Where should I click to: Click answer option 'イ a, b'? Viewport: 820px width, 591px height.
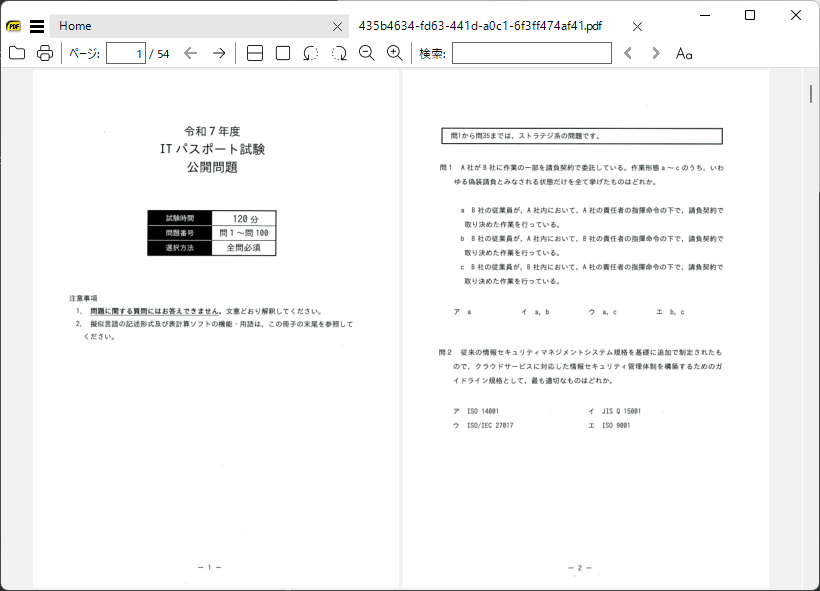[535, 312]
